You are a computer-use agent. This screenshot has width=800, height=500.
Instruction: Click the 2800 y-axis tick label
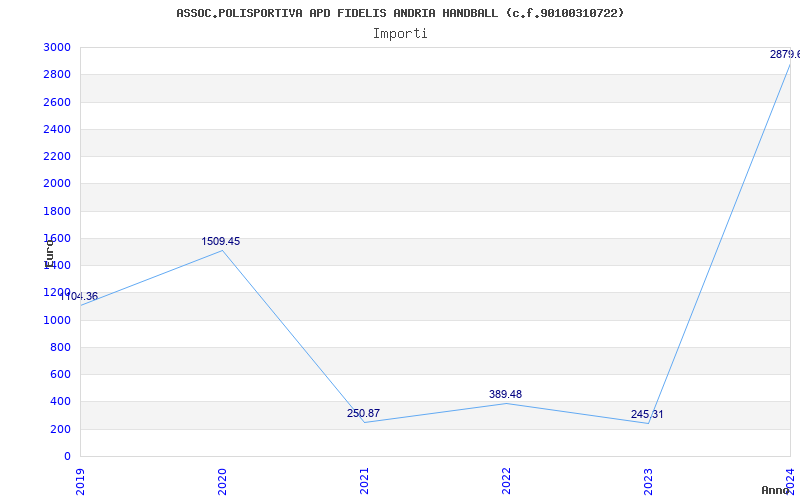(57, 74)
